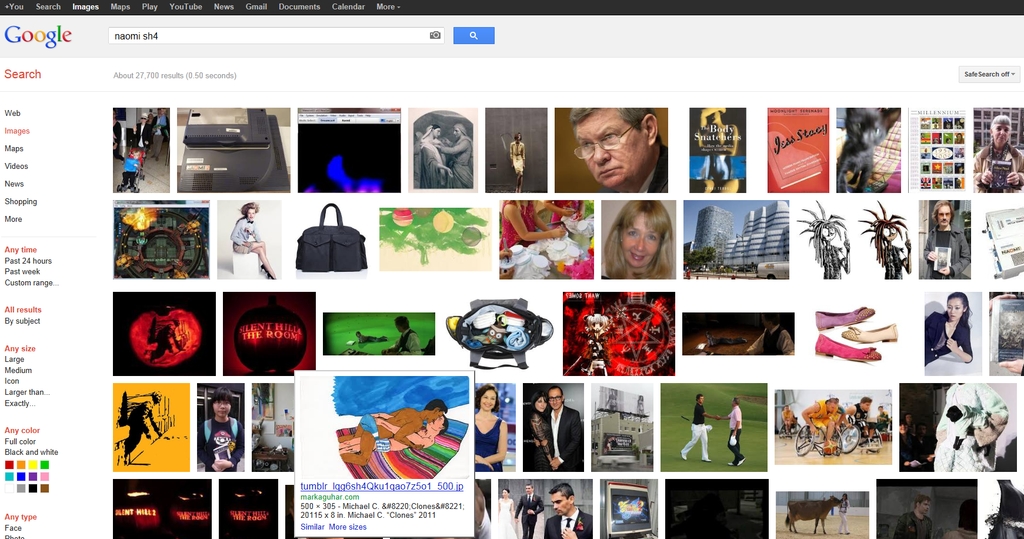
Task: Click the blue magnifier search button
Action: pos(473,35)
